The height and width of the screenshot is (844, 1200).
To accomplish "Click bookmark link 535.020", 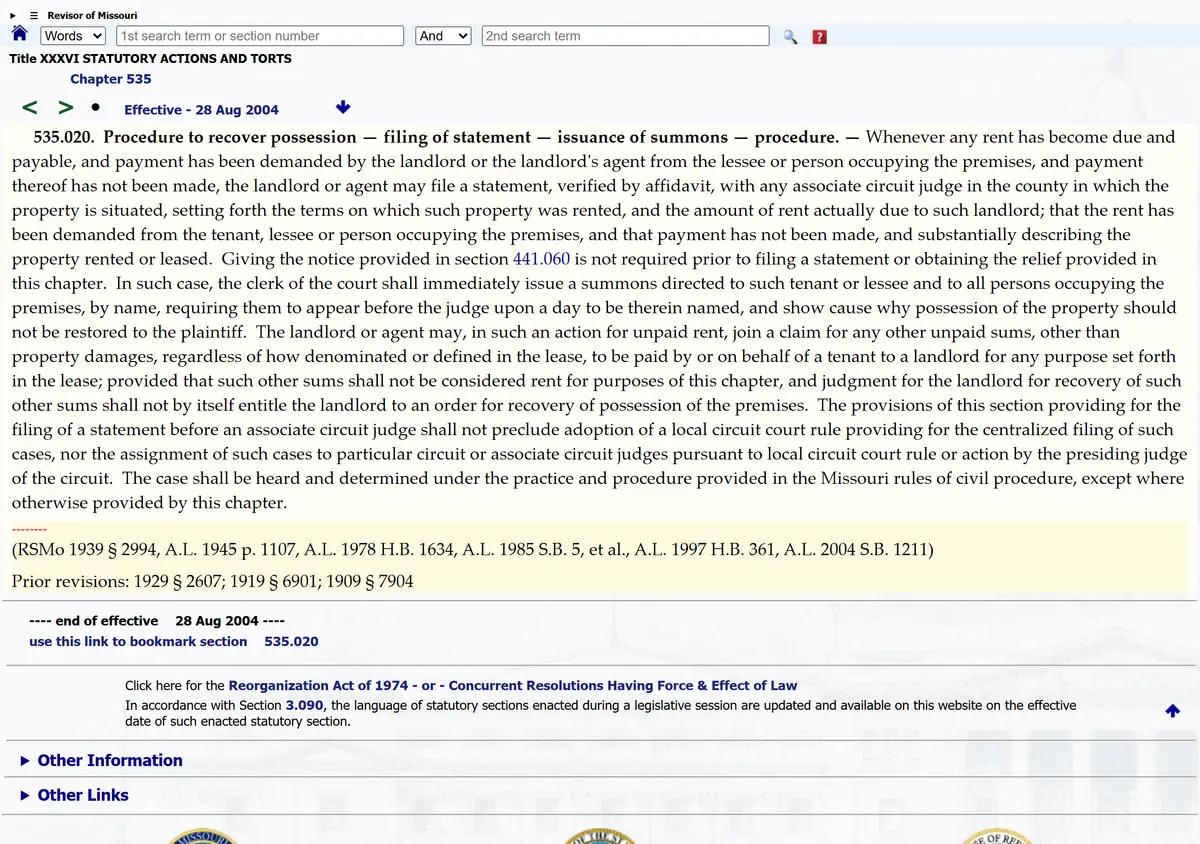I will (291, 641).
